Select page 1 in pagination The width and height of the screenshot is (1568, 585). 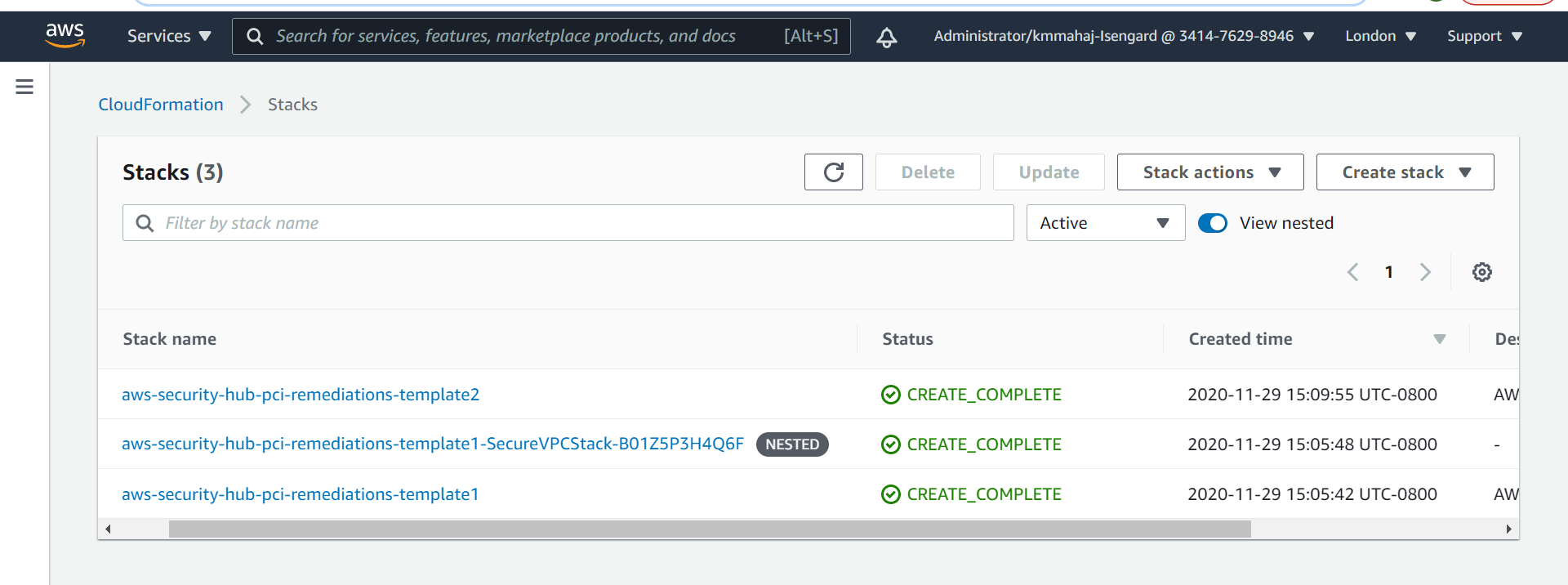(1389, 272)
